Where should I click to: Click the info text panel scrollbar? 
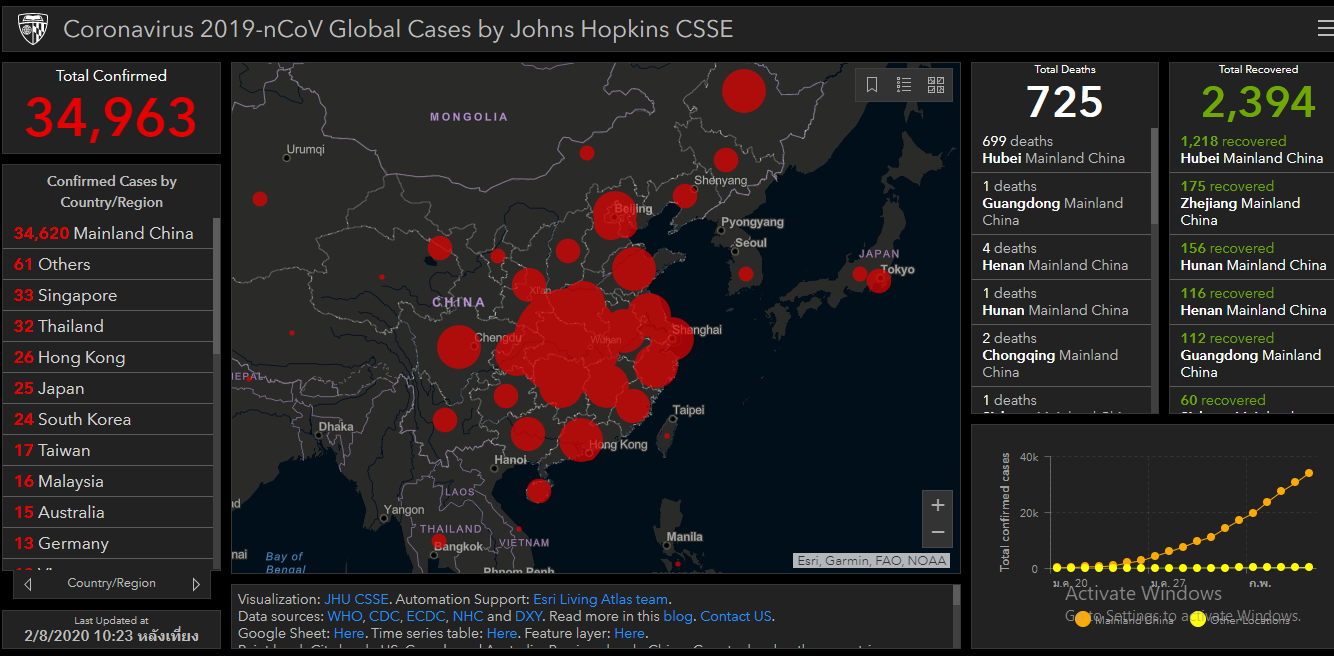(x=956, y=597)
